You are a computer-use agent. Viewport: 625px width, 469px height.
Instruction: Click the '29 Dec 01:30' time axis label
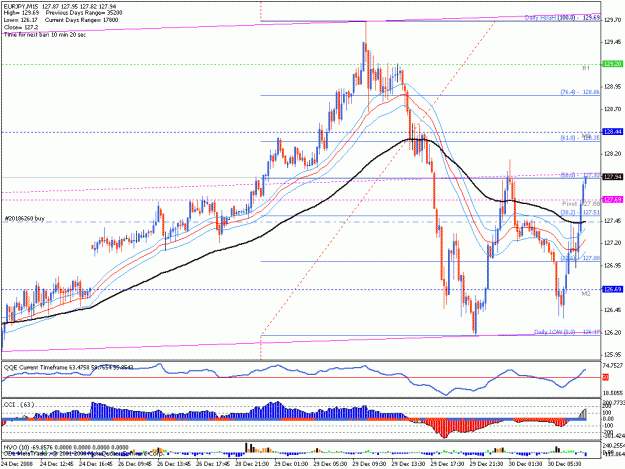point(291,464)
